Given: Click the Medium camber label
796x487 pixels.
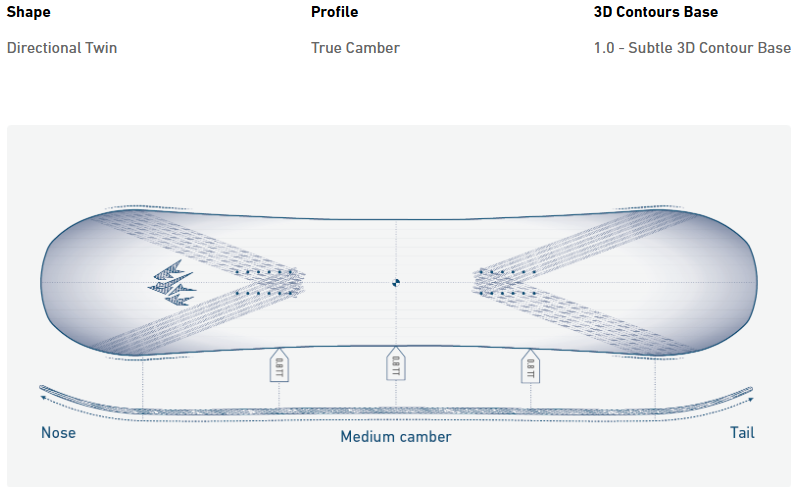Looking at the screenshot, I should coord(396,437).
